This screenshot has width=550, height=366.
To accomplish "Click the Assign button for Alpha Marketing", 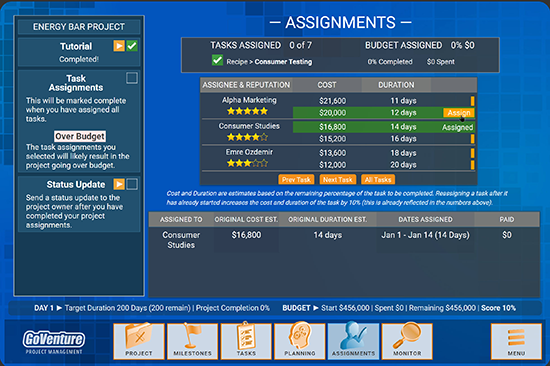I will (x=459, y=113).
